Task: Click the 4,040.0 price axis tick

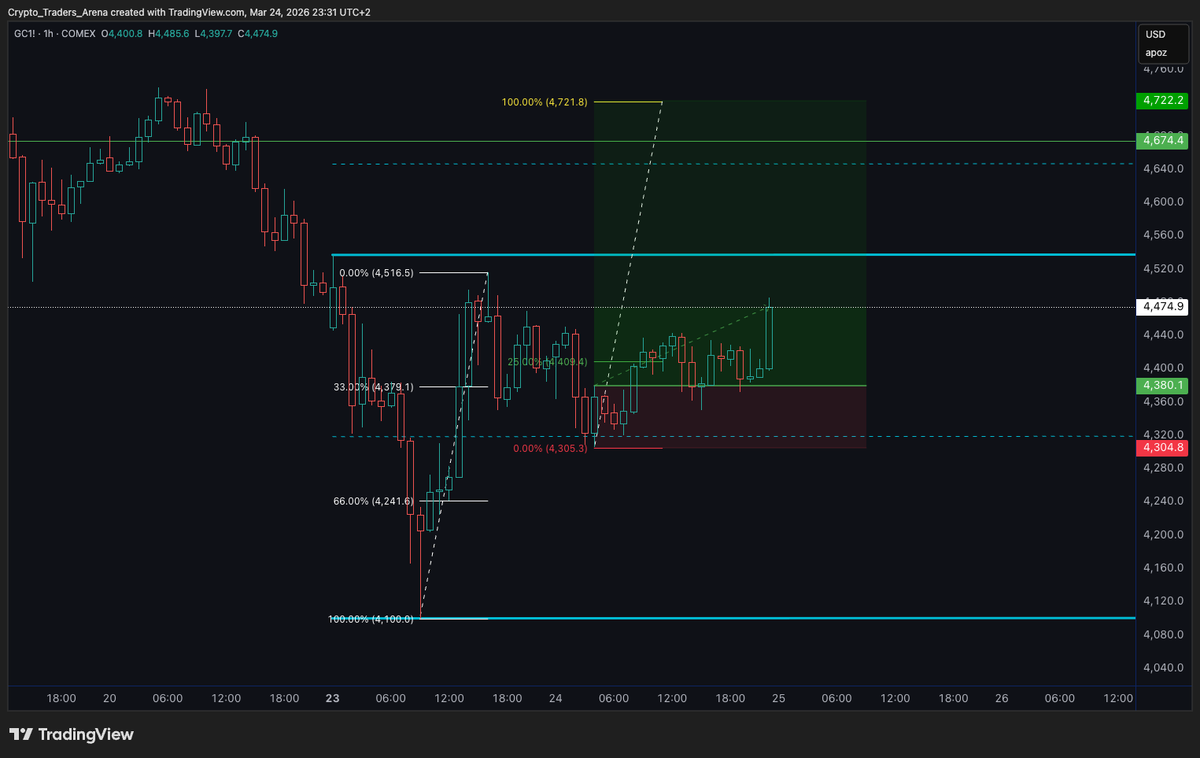Action: [1165, 668]
